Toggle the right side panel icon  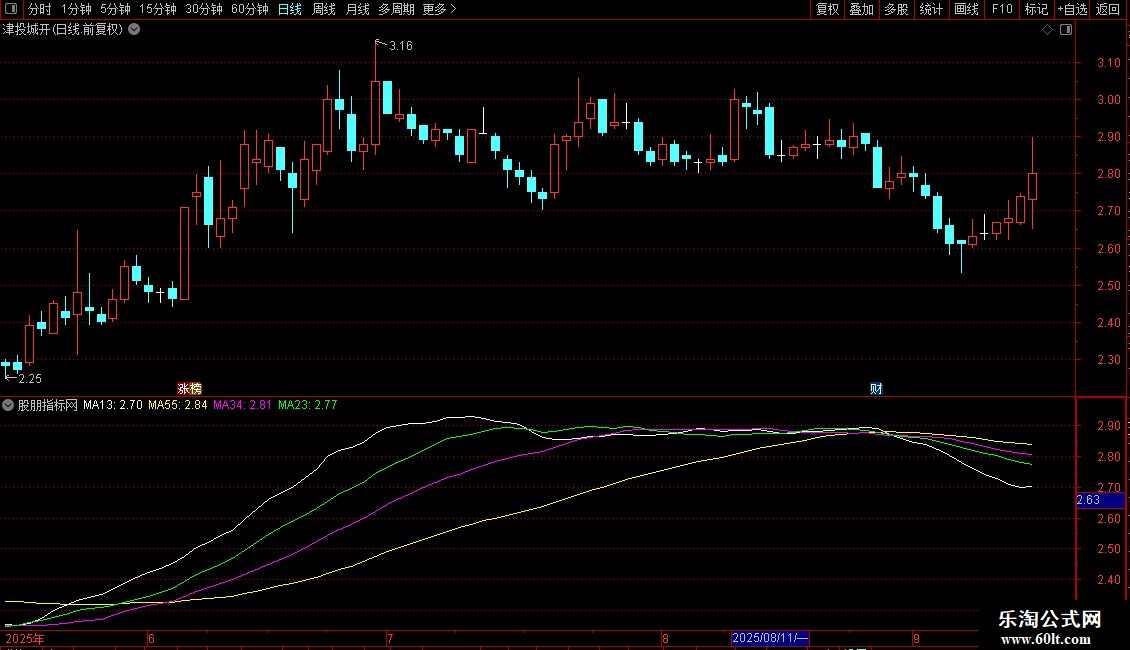click(1066, 30)
